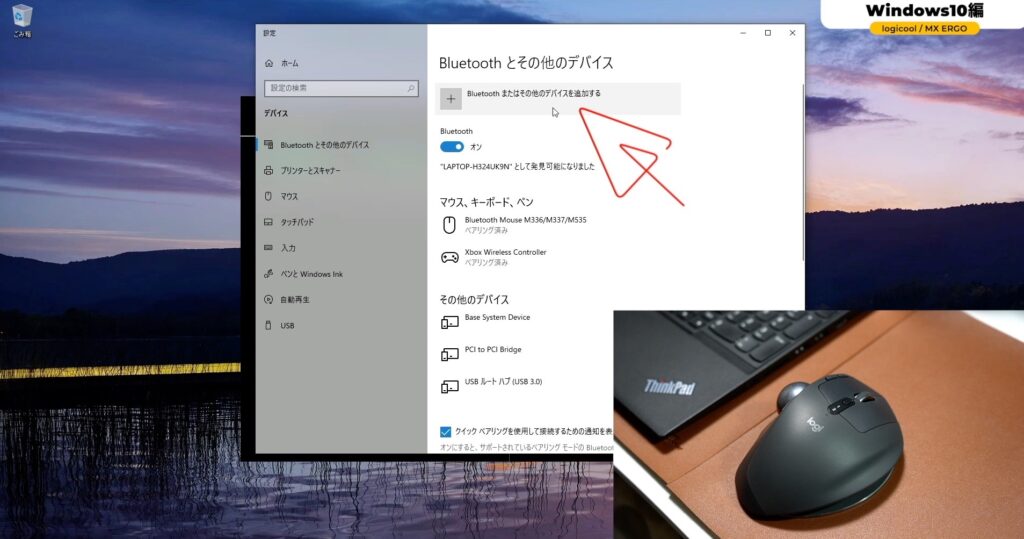Click the Home icon in Settings sidebar

click(269, 63)
